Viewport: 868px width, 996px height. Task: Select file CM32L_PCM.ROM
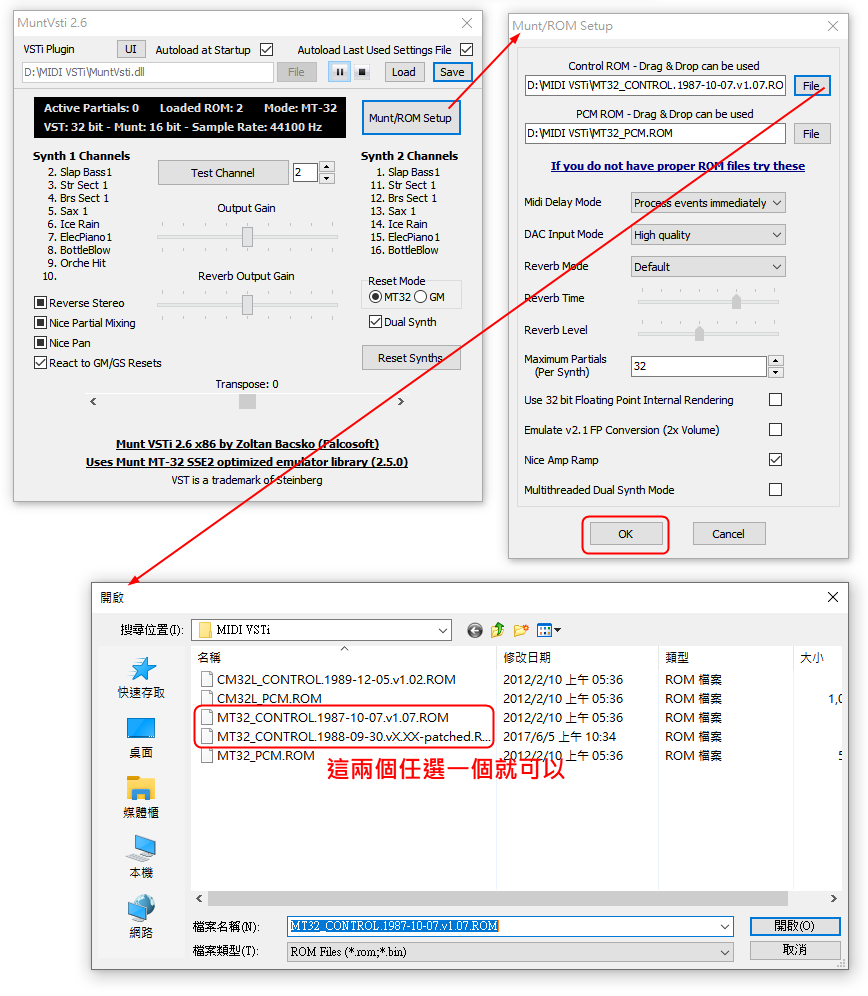[x=269, y=699]
